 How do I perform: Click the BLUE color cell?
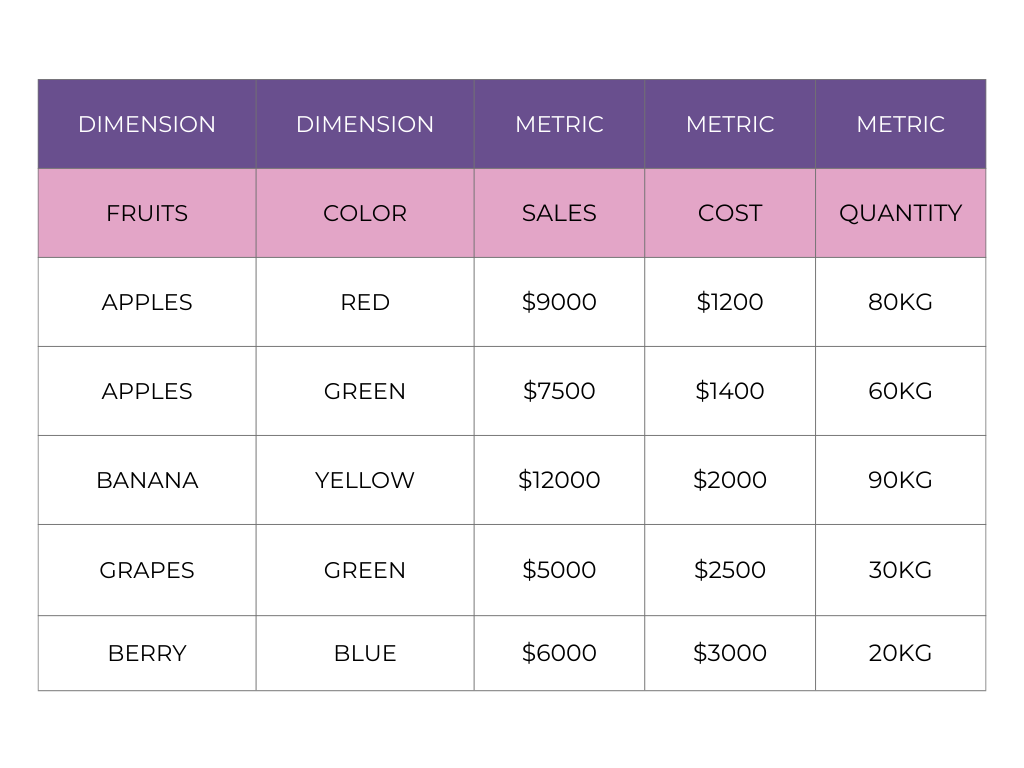[365, 653]
